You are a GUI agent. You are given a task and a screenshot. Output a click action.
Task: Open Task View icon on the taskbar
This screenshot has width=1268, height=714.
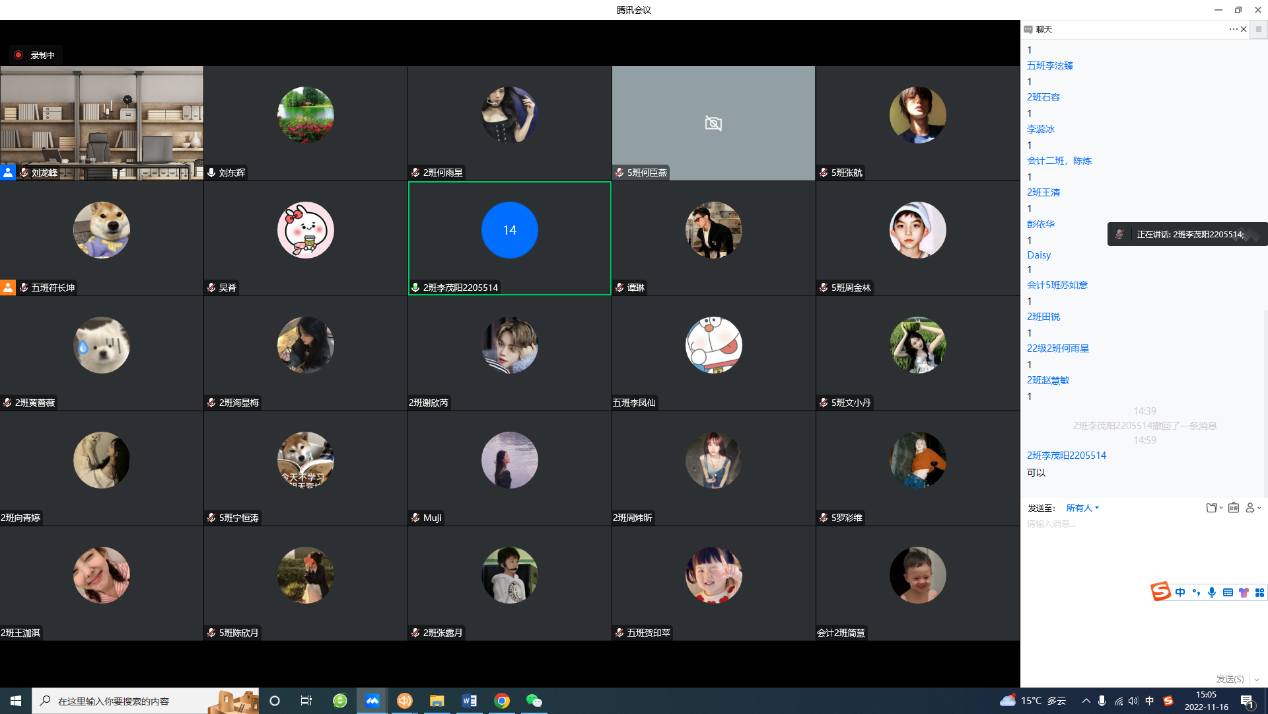(x=307, y=701)
